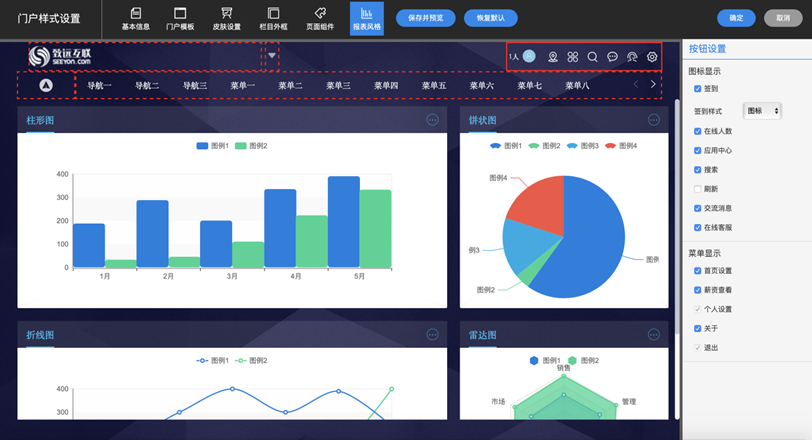Switch to the 皮肤设置 tab
This screenshot has width=812, height=440.
pos(227,18)
